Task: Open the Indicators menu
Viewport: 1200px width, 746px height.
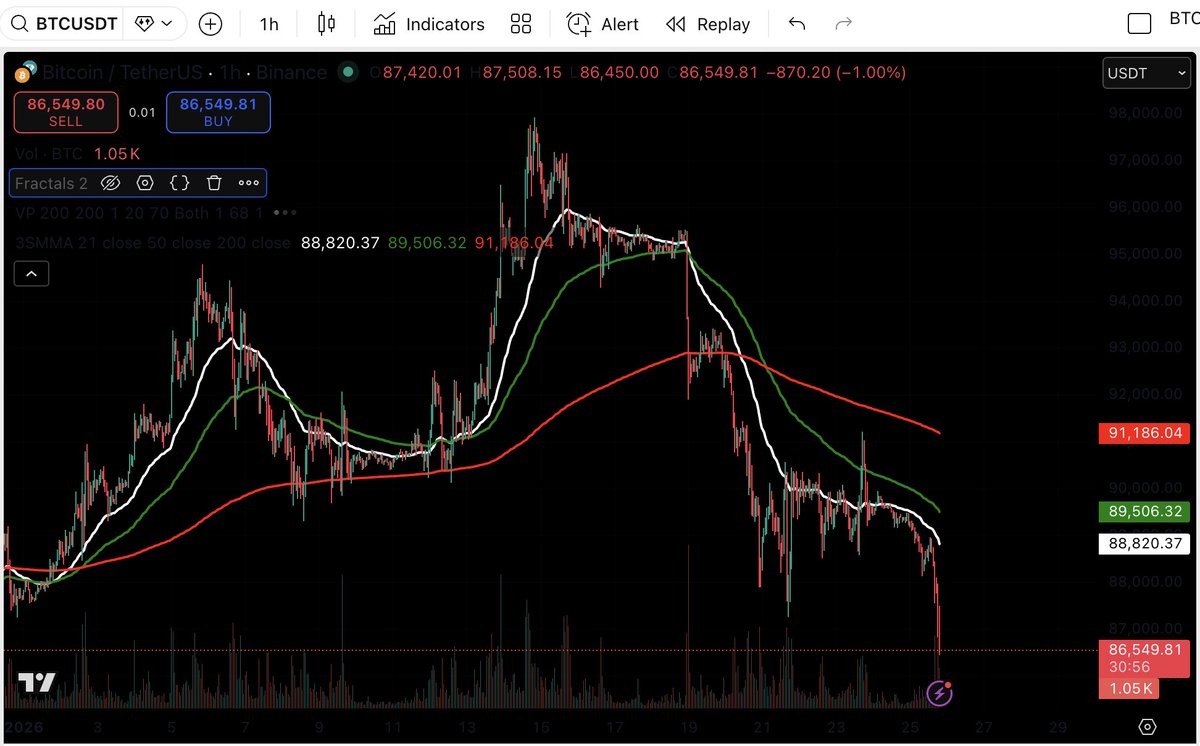Action: point(428,23)
